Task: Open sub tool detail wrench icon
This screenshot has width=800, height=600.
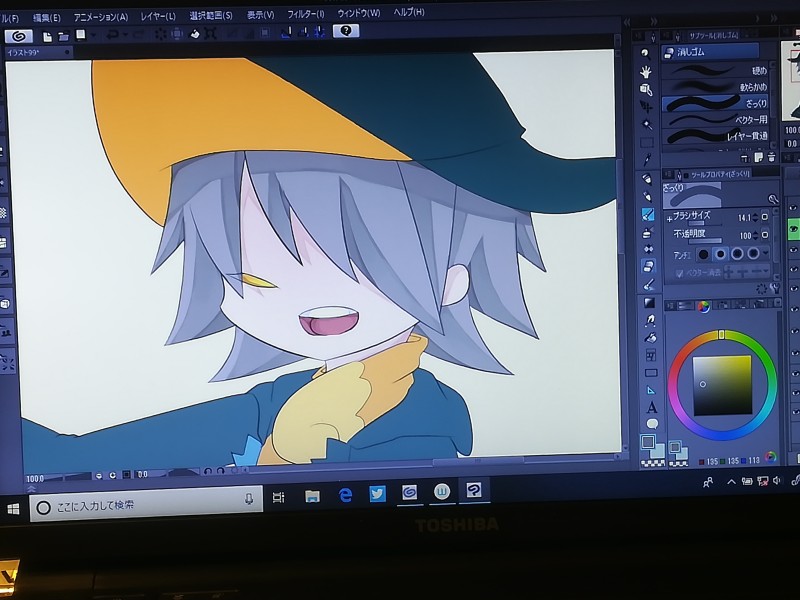Action: pyautogui.click(x=774, y=289)
